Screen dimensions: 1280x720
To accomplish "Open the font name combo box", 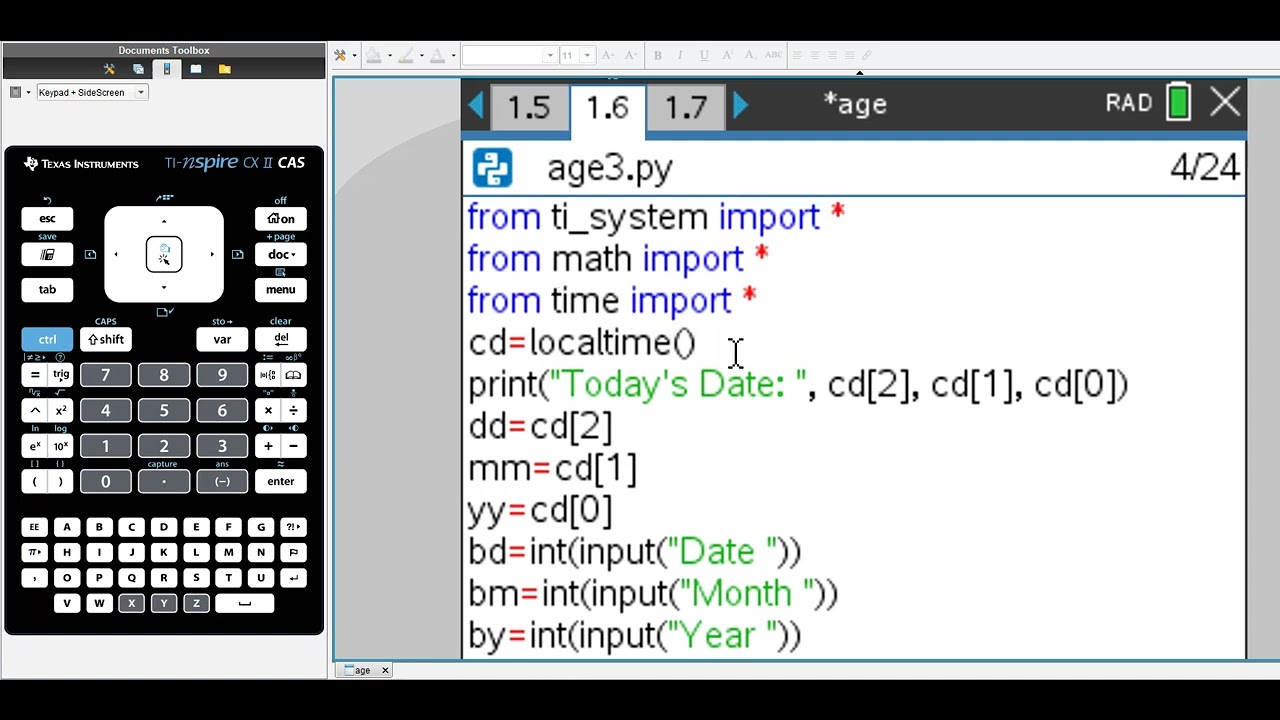I will [x=509, y=56].
